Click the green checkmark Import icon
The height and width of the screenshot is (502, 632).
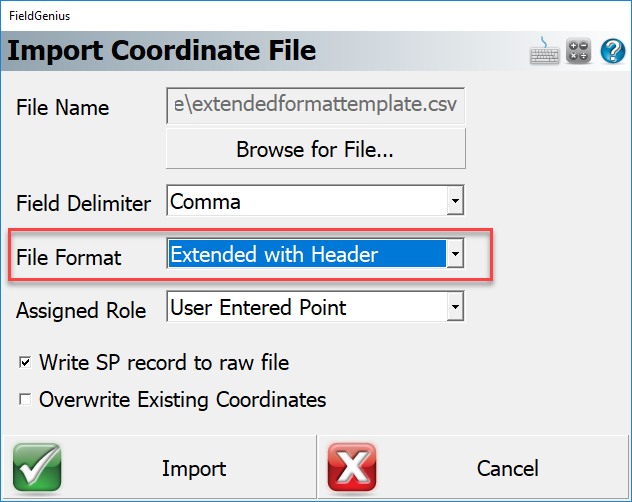(x=37, y=468)
